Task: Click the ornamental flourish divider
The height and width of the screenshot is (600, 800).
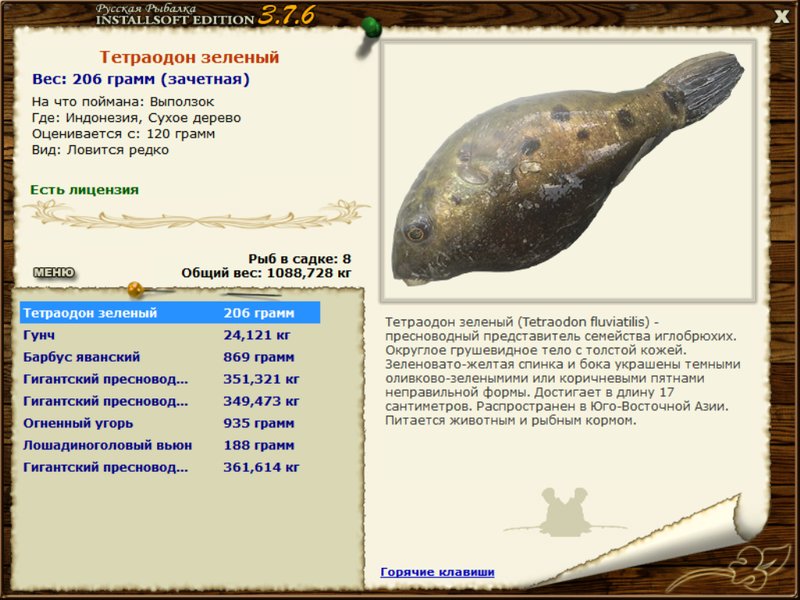Action: pos(197,215)
